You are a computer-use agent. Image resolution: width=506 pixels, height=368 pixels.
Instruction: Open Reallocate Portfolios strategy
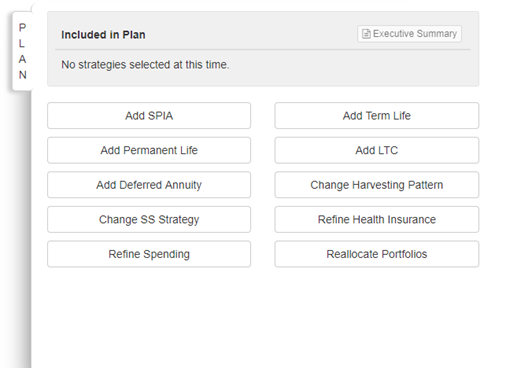coord(377,254)
